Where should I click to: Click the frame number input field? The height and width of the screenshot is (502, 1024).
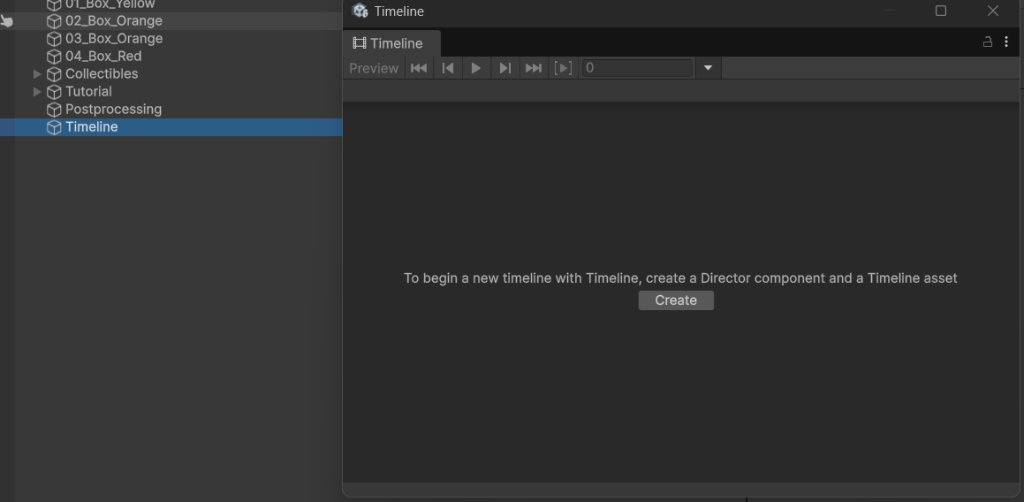637,68
